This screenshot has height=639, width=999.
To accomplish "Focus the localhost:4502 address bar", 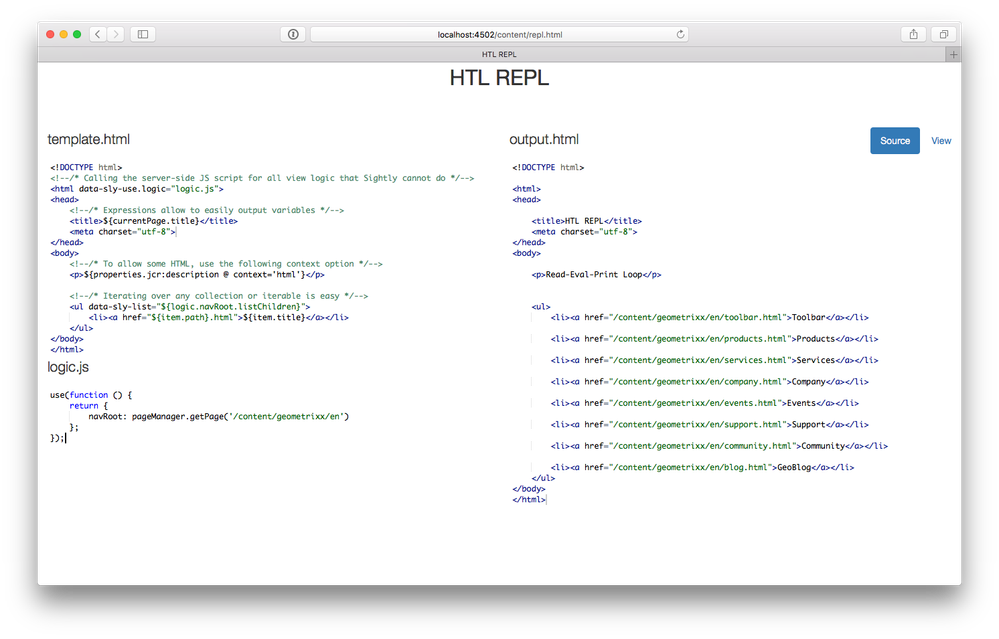I will click(x=499, y=34).
